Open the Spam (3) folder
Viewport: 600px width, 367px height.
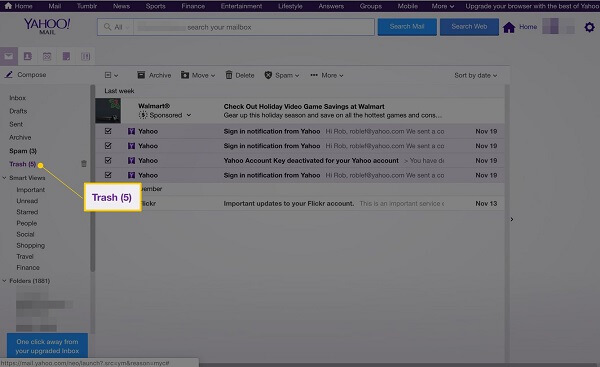coord(23,151)
